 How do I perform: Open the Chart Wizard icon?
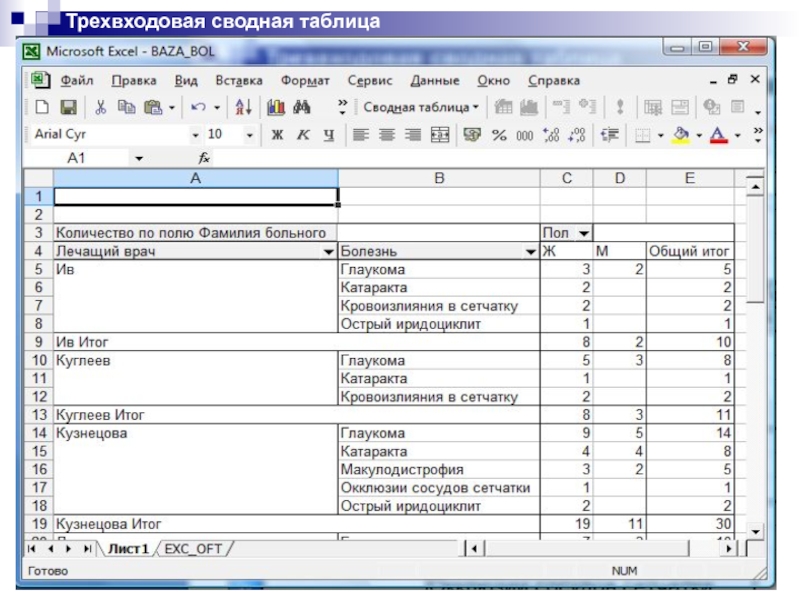[x=276, y=107]
